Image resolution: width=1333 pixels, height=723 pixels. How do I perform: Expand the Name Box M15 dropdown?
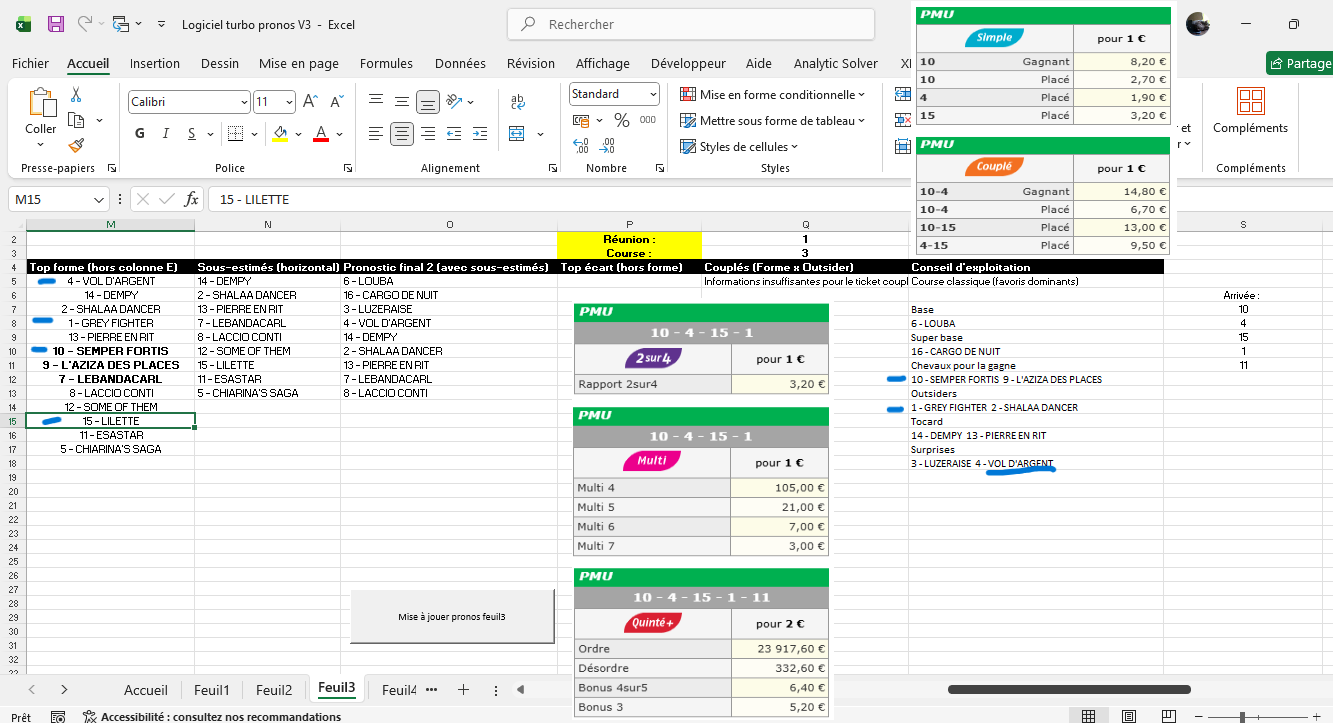99,199
